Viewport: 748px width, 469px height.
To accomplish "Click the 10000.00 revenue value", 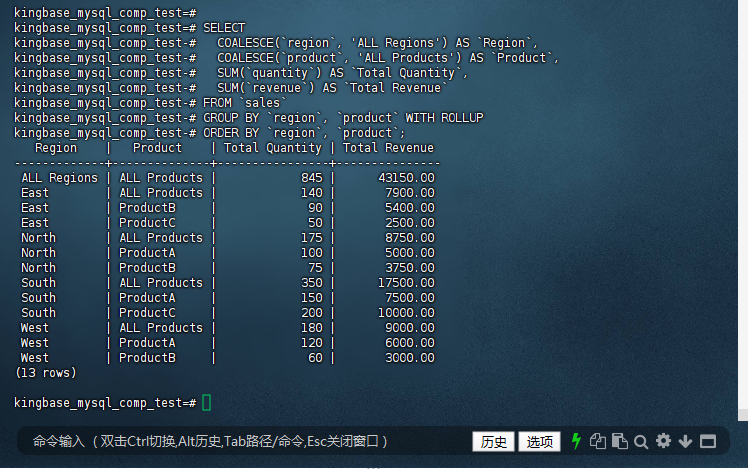I will (x=406, y=313).
